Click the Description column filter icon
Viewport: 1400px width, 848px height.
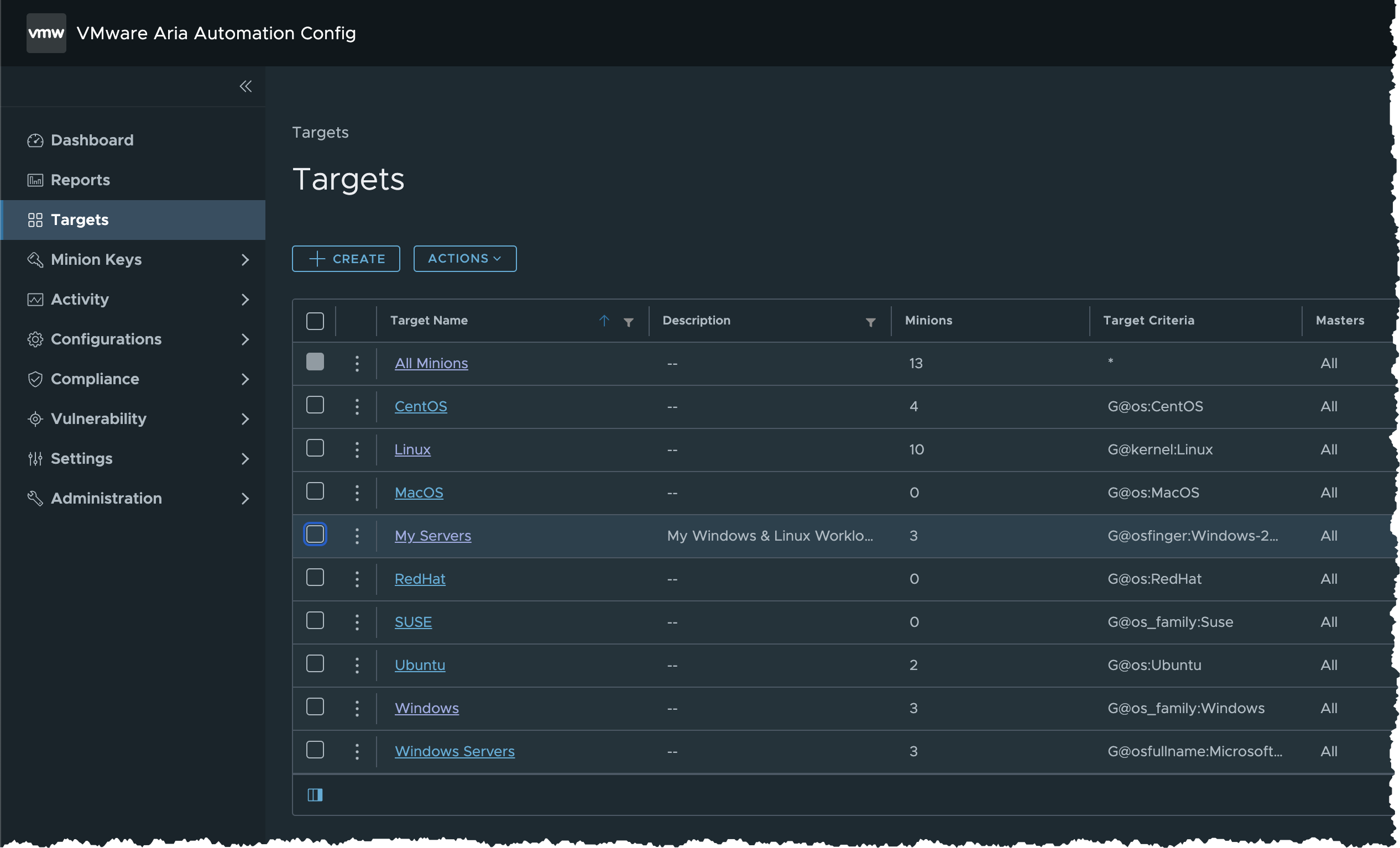[x=870, y=322]
